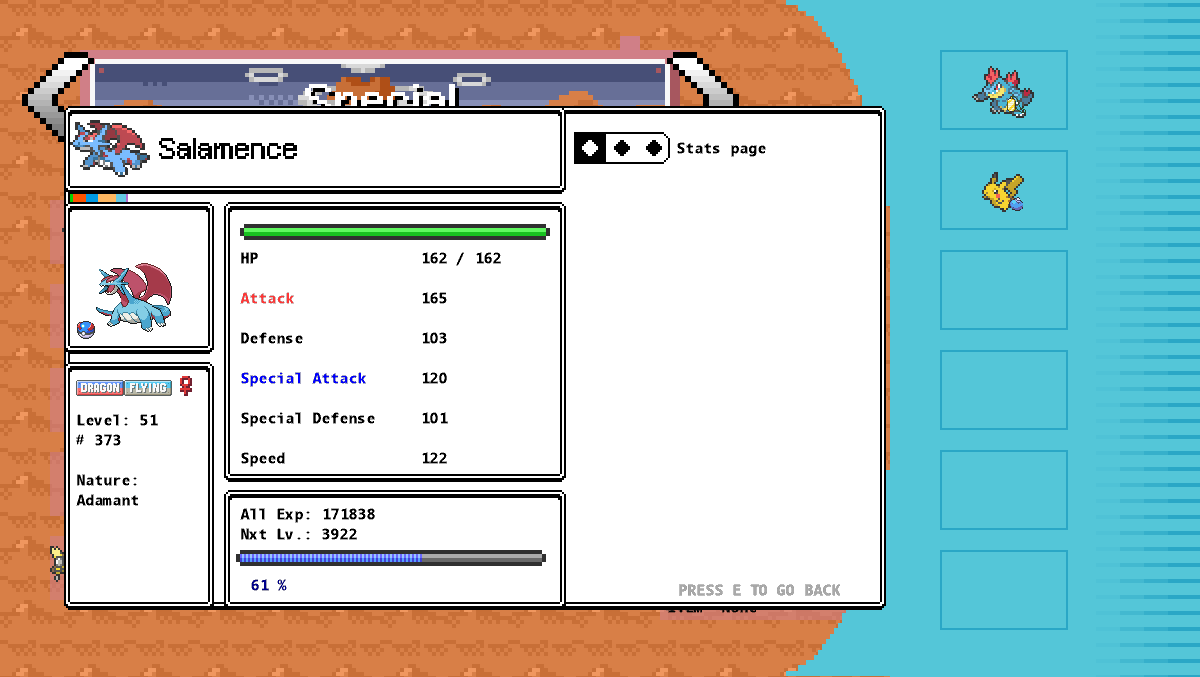Screen dimensions: 1200x677
Task: Click the Special Defense value '101'
Action: 434,418
